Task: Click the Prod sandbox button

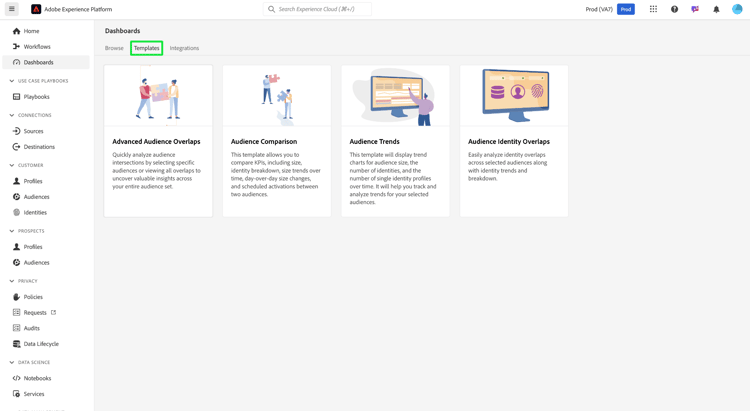Action: click(x=626, y=9)
